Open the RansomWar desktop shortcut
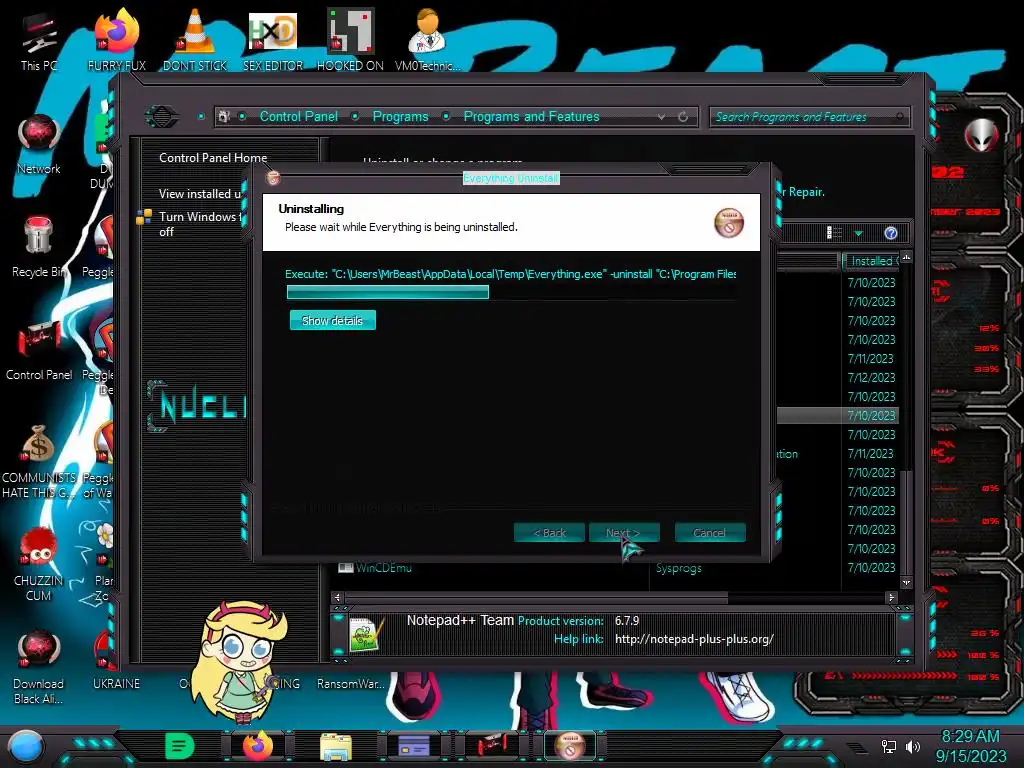 pyautogui.click(x=350, y=683)
